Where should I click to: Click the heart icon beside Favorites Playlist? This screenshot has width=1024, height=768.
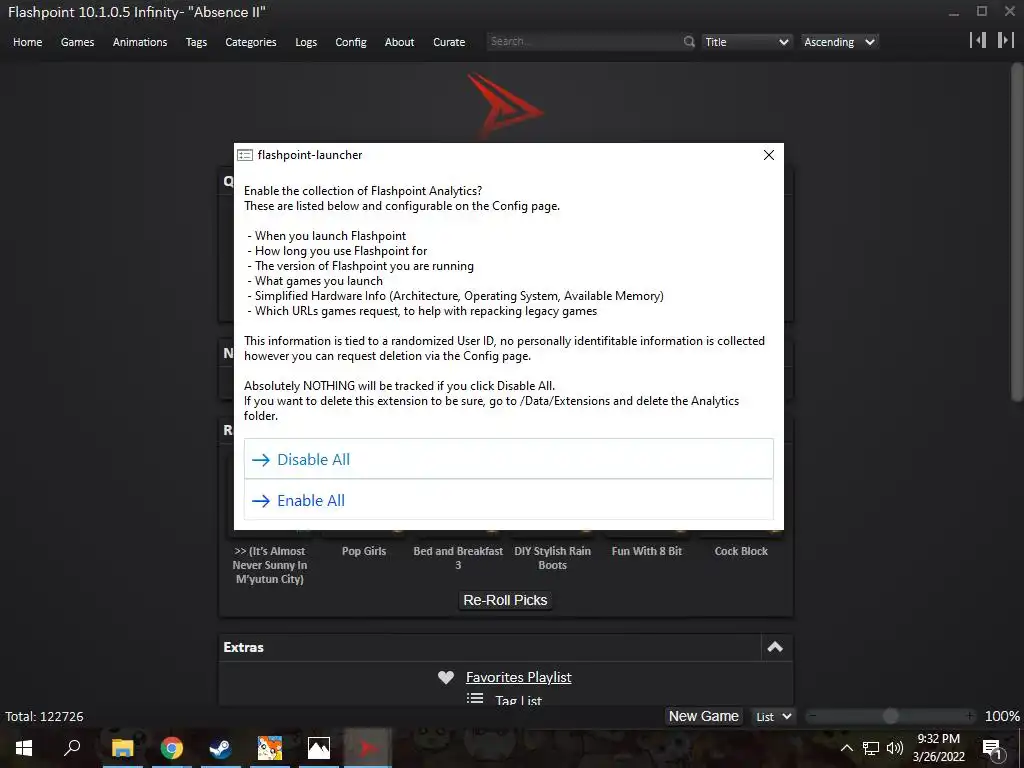445,678
